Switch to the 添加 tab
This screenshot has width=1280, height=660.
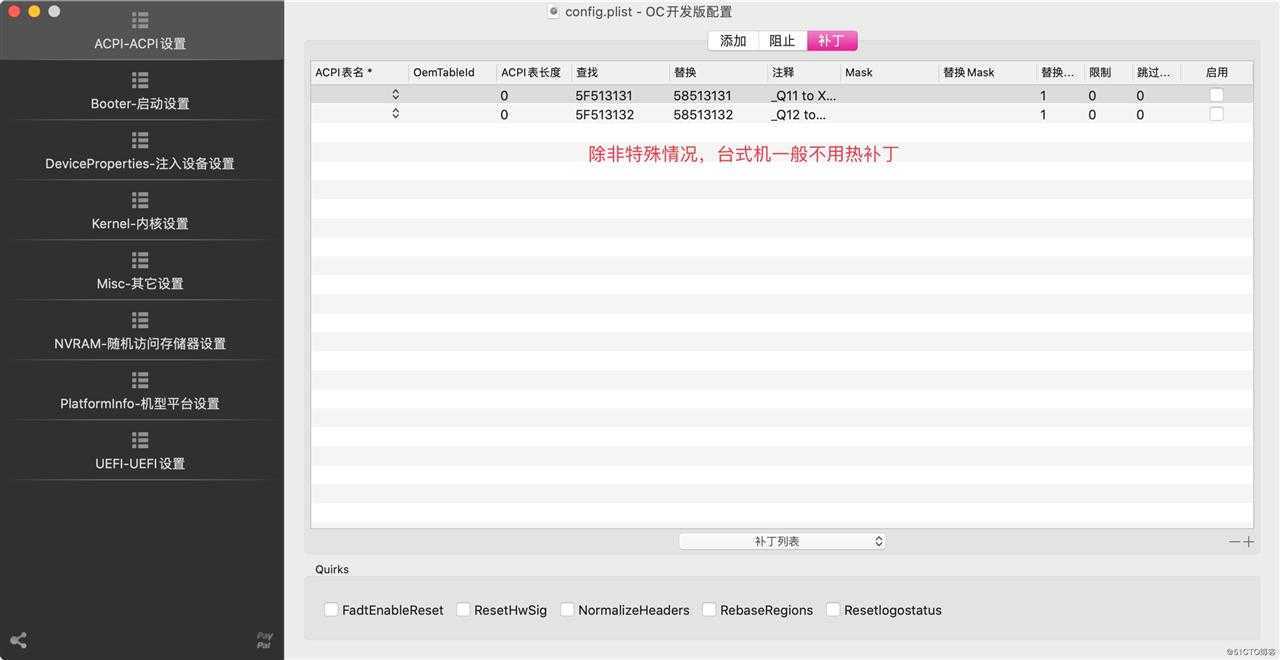pos(733,41)
